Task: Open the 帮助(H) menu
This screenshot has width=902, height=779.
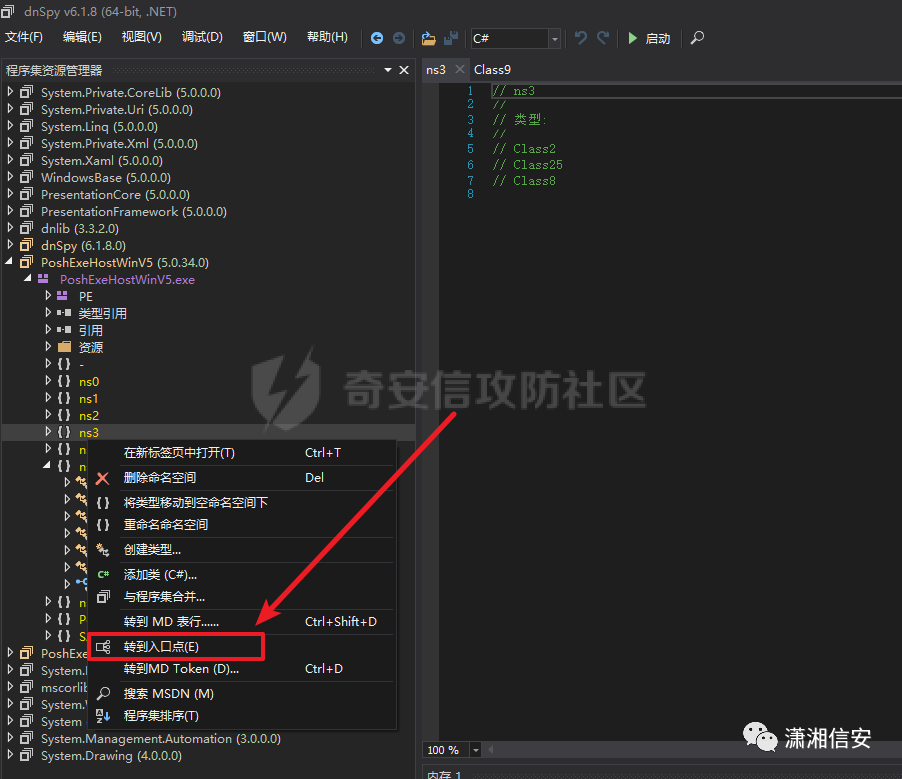Action: pos(327,37)
